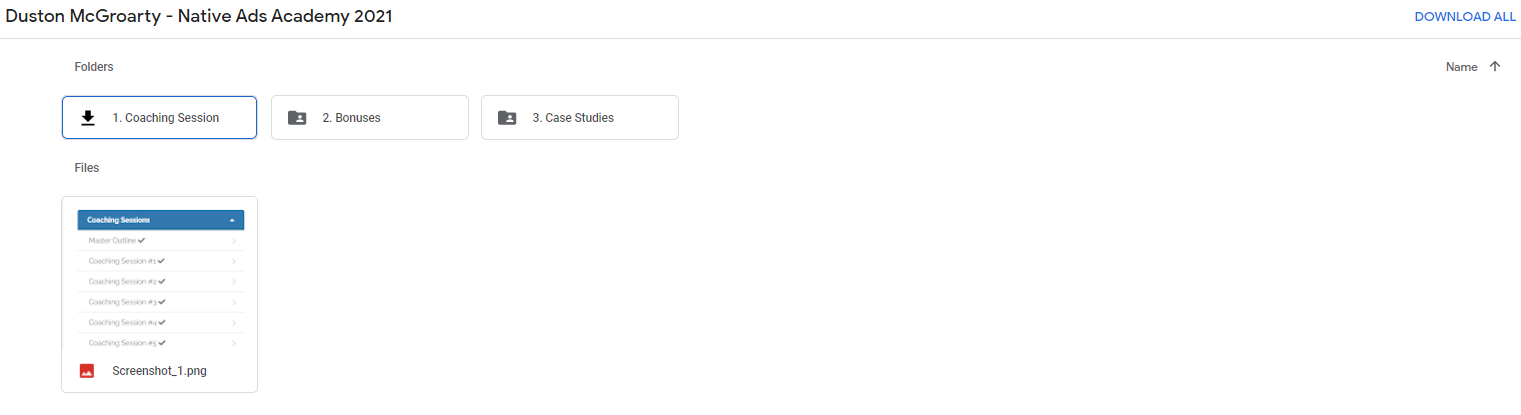1521x415 pixels.
Task: Open the 3. Case Studies folder label
Action: click(x=573, y=118)
